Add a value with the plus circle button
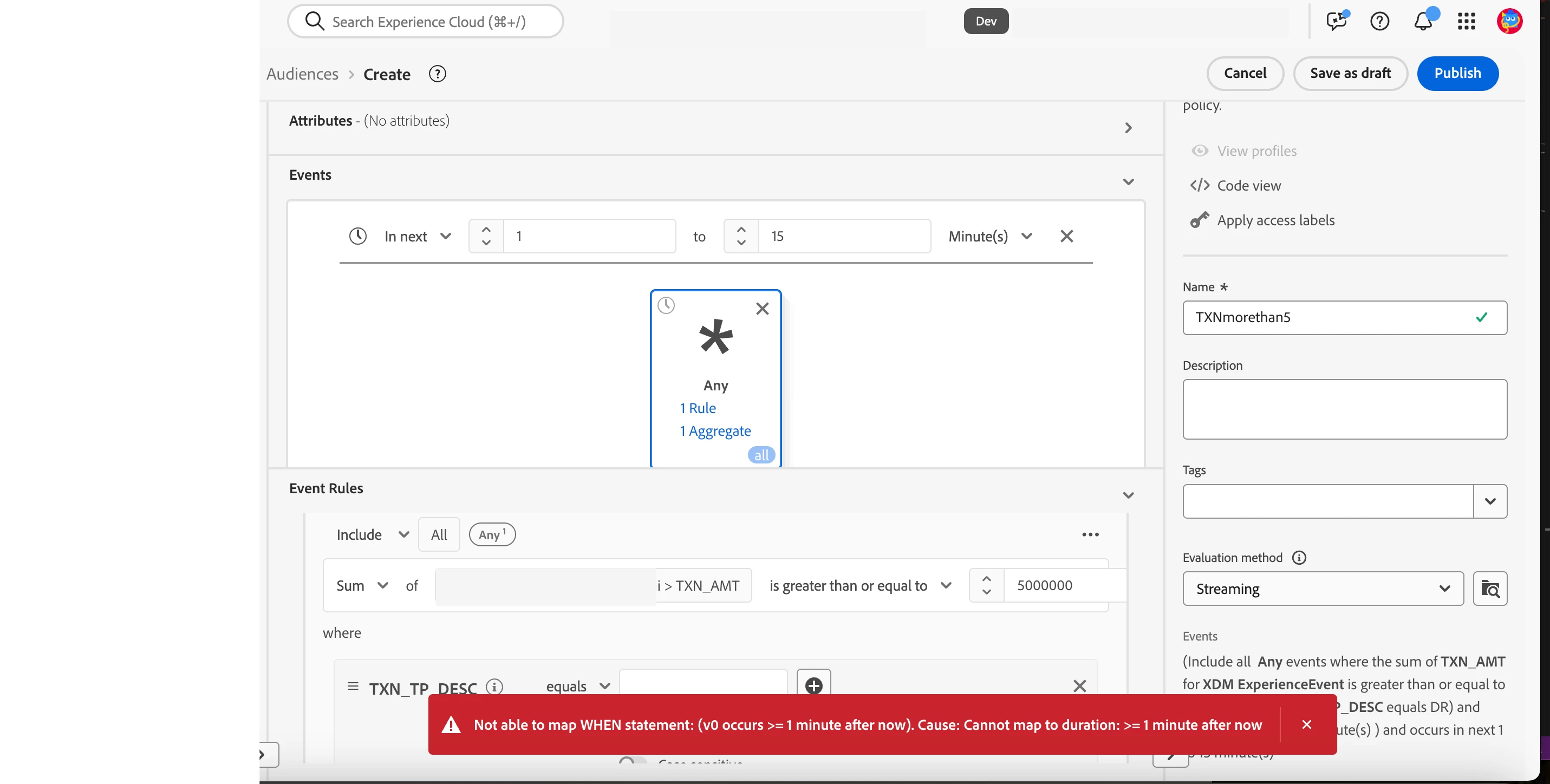The width and height of the screenshot is (1550, 784). point(813,685)
